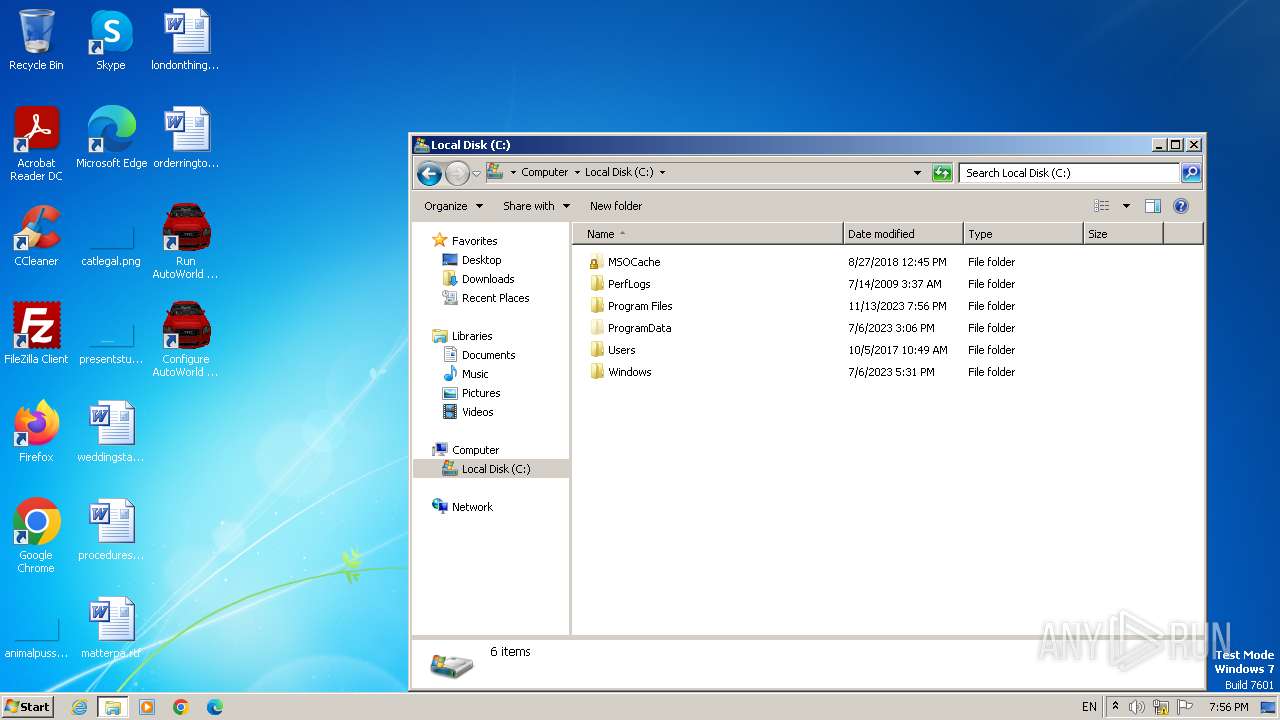
Task: Click the Start button
Action: coord(27,707)
